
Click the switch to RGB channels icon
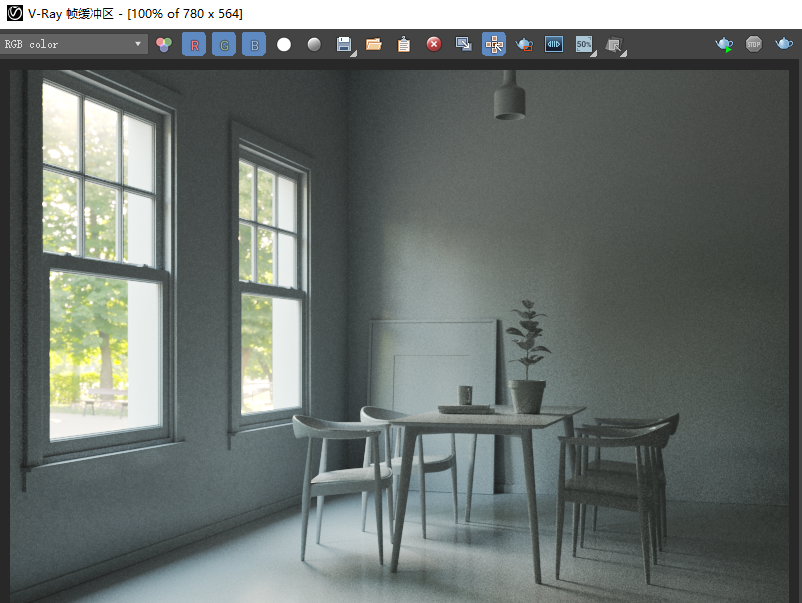point(164,44)
